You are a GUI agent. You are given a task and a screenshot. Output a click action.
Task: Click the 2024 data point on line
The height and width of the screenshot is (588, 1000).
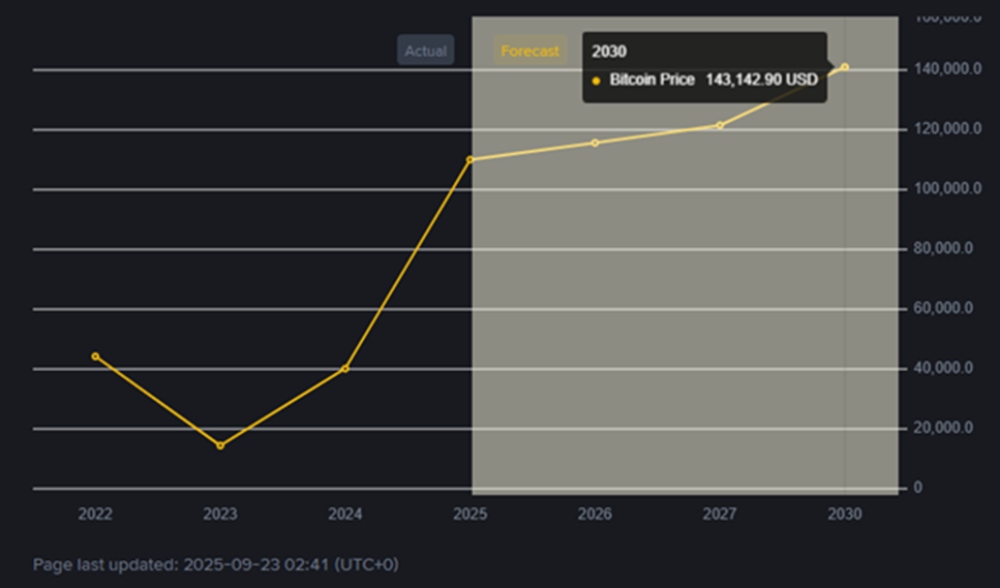pos(345,368)
